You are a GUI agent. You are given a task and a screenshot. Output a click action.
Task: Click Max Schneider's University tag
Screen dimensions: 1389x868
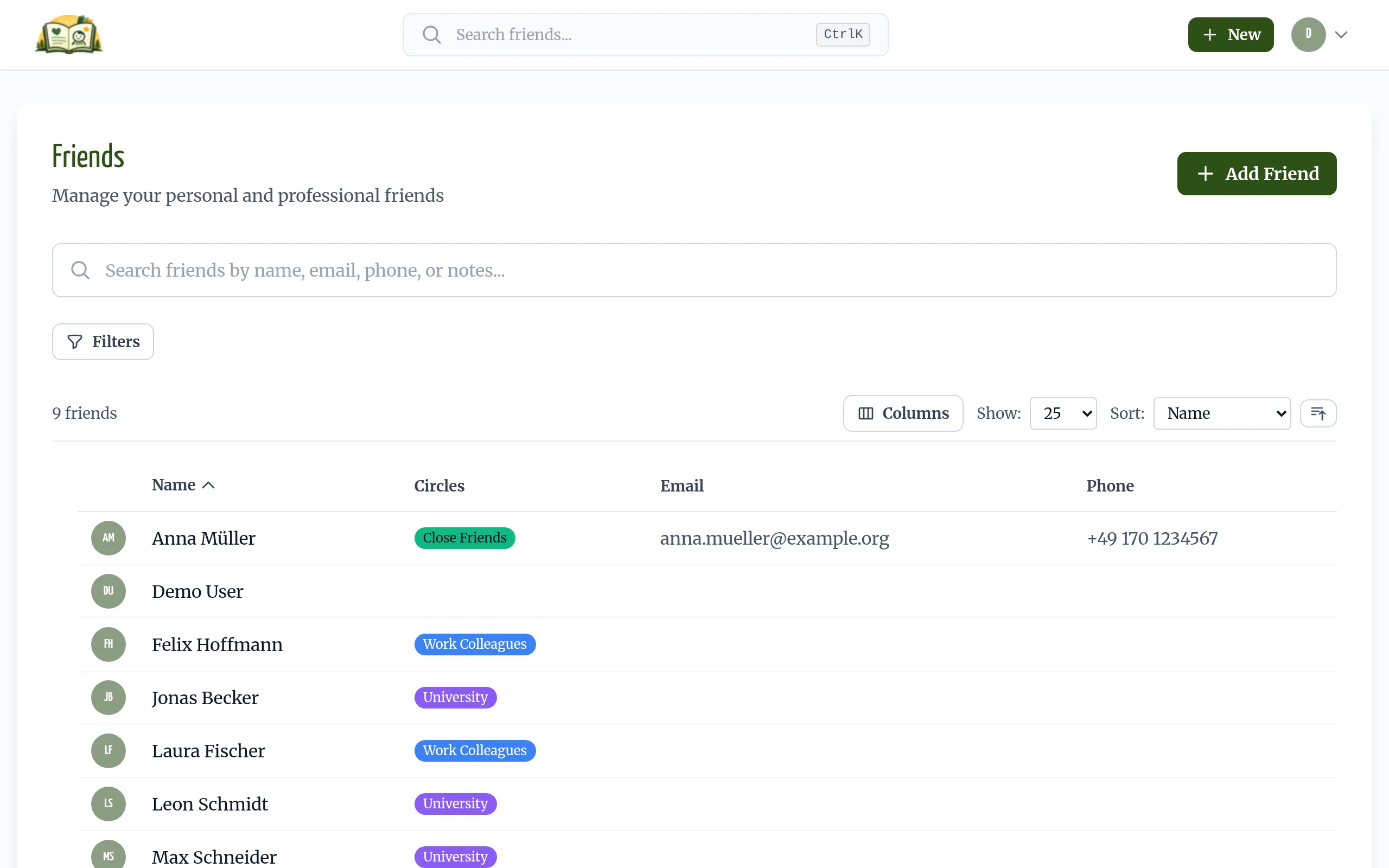tap(455, 857)
